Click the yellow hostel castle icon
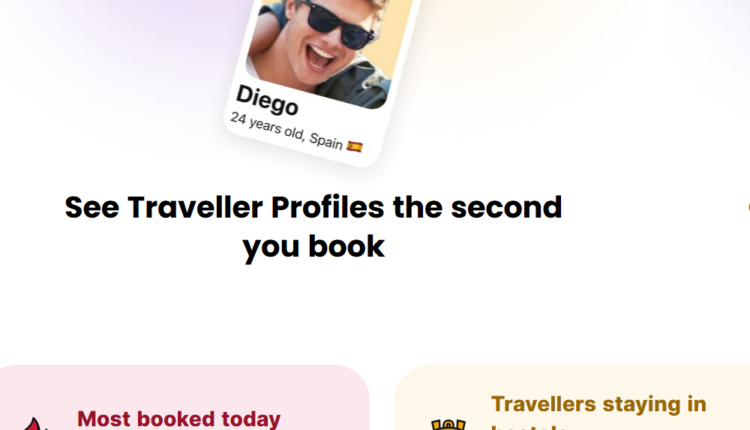This screenshot has height=430, width=750. [x=448, y=425]
